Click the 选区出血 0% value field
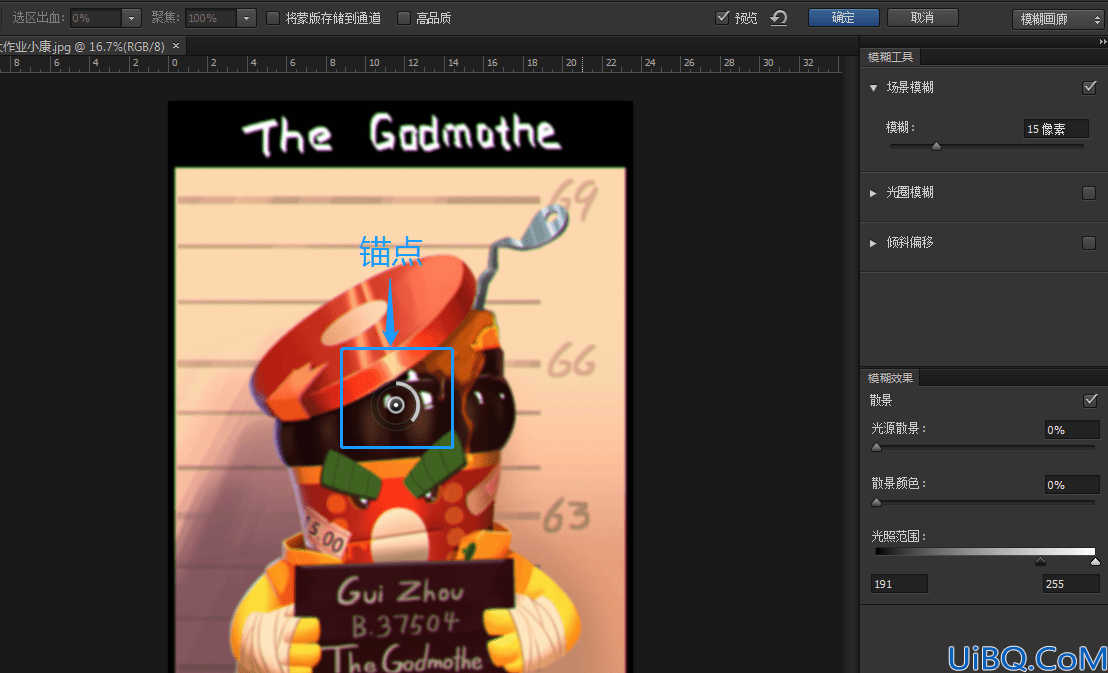This screenshot has height=673, width=1108. coord(96,18)
